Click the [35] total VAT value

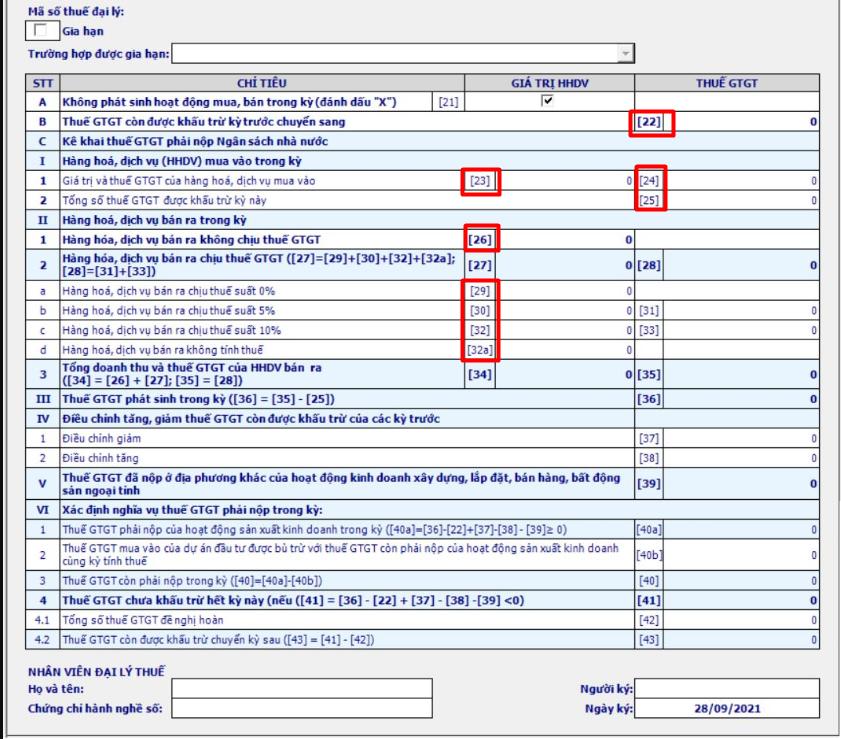(x=742, y=374)
